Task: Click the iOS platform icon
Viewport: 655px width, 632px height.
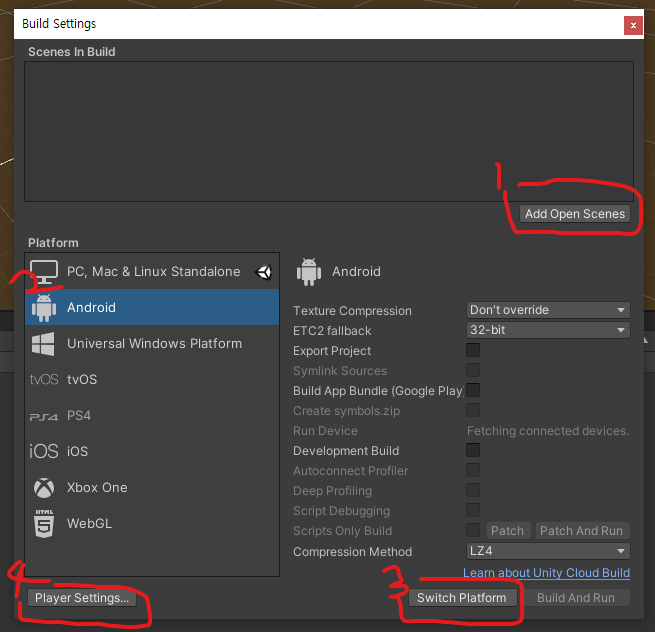Action: (44, 452)
